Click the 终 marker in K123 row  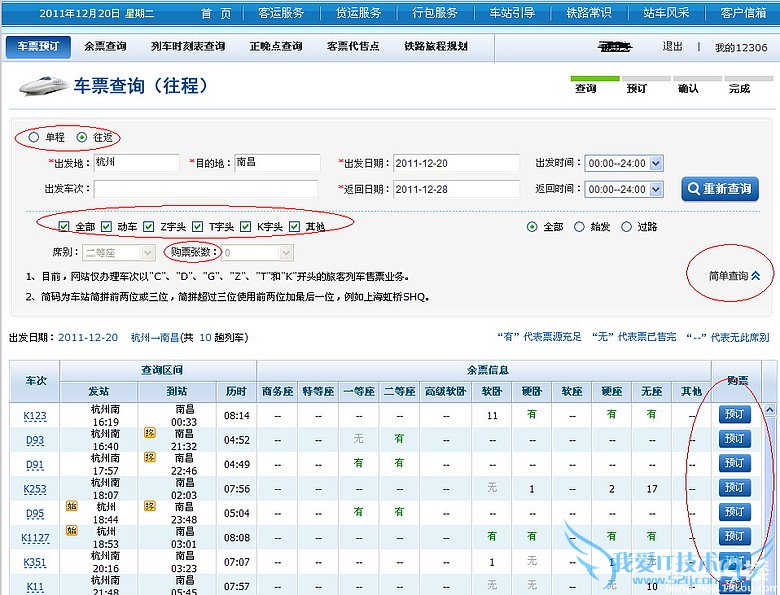[150, 409]
